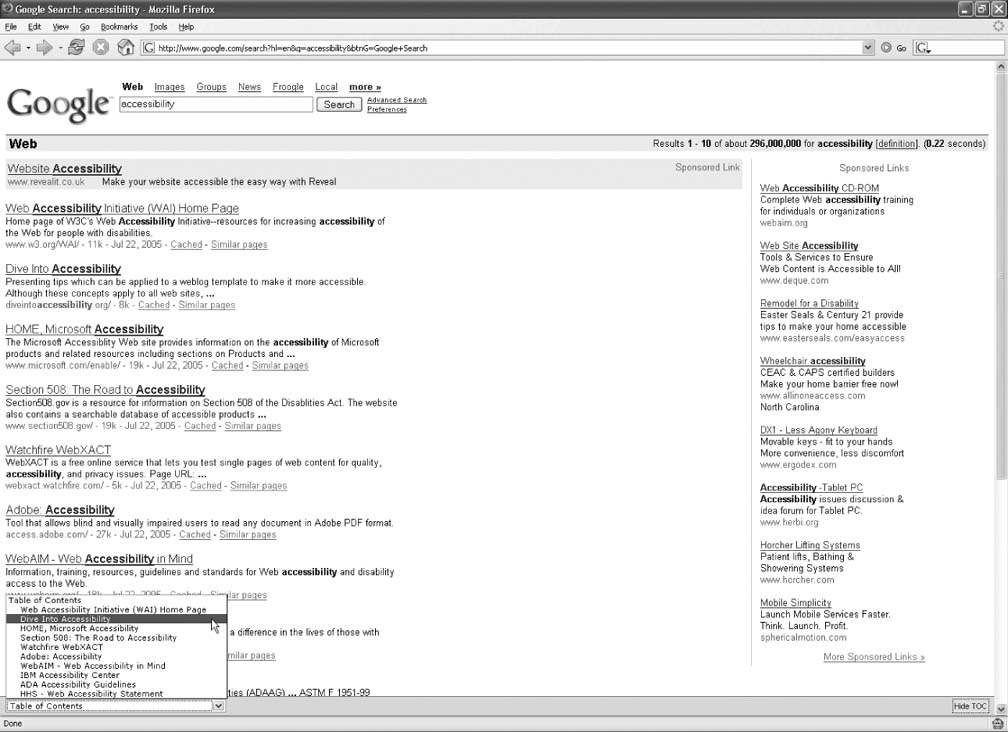Reload the current page
Image resolution: width=1008 pixels, height=732 pixels.
(x=76, y=47)
